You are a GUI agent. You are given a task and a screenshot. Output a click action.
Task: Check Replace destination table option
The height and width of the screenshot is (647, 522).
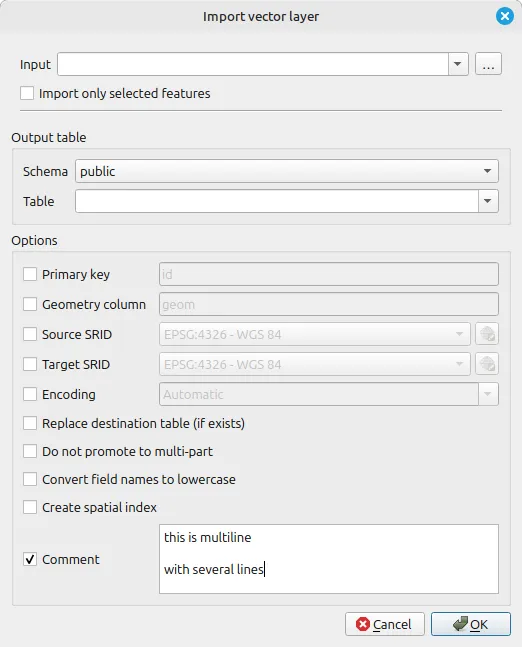pyautogui.click(x=30, y=423)
